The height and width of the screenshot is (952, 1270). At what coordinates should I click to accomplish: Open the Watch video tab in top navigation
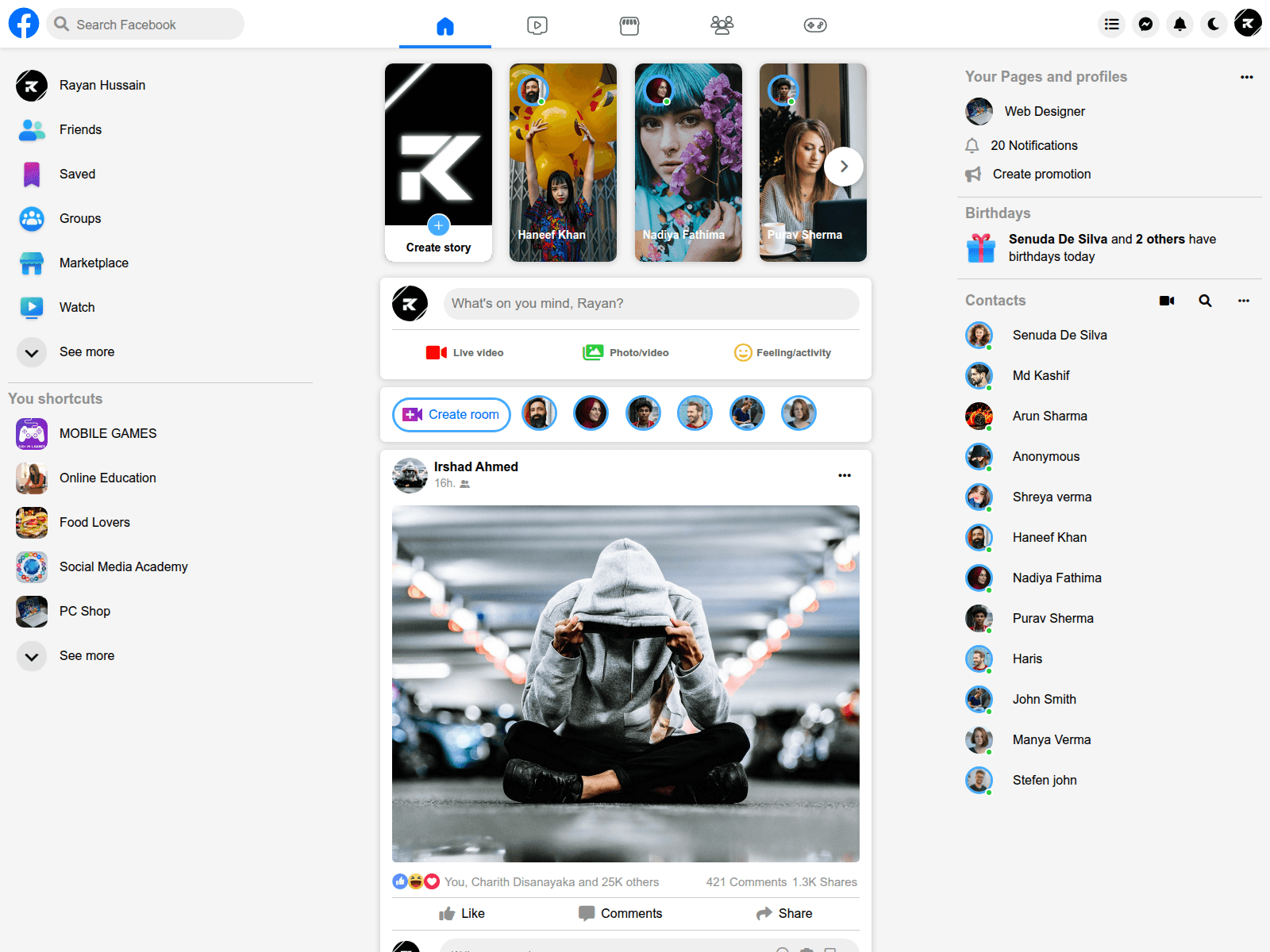pos(537,25)
